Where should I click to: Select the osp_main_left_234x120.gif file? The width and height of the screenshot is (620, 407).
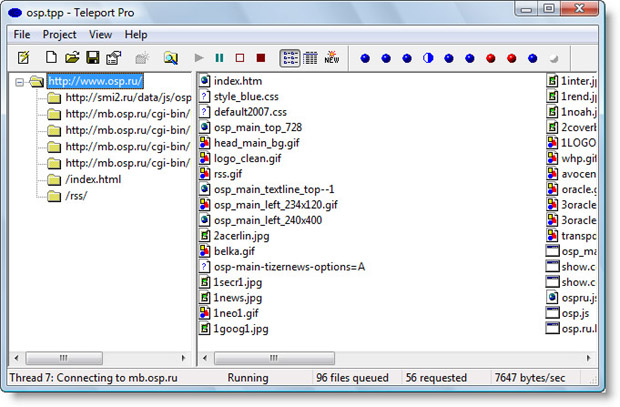pyautogui.click(x=276, y=205)
